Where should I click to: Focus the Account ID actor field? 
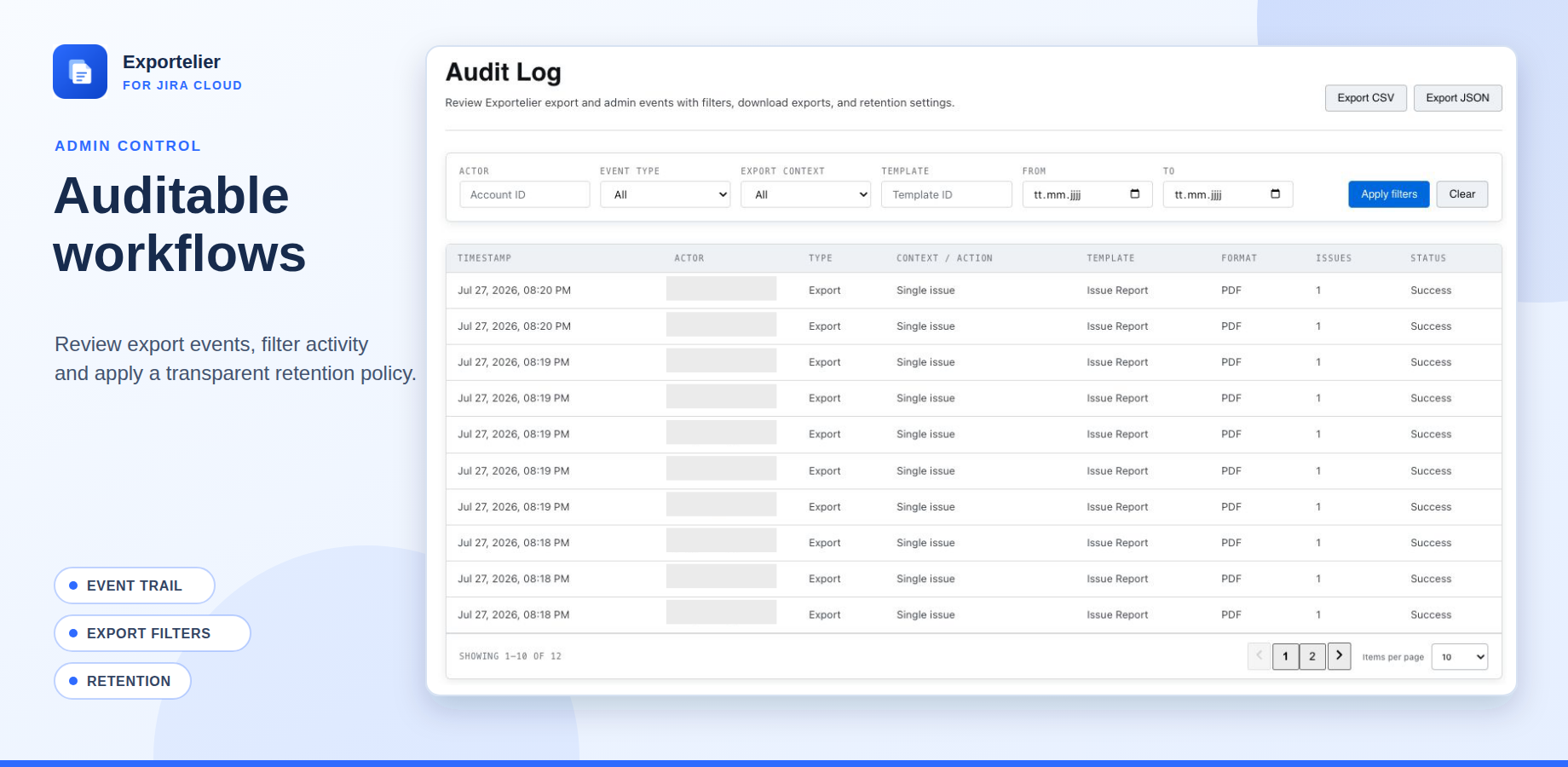524,194
